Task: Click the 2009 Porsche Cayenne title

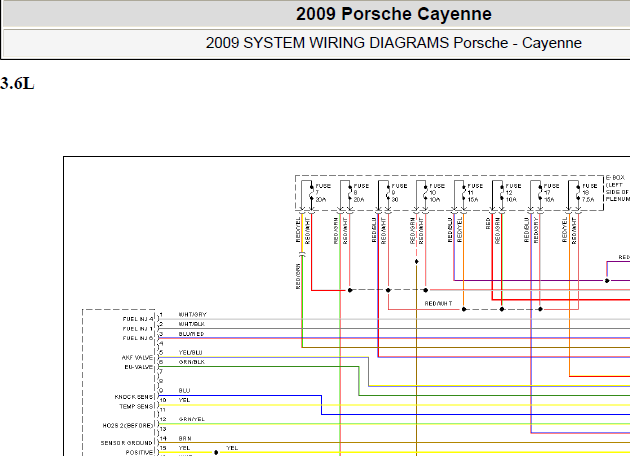Action: 394,14
